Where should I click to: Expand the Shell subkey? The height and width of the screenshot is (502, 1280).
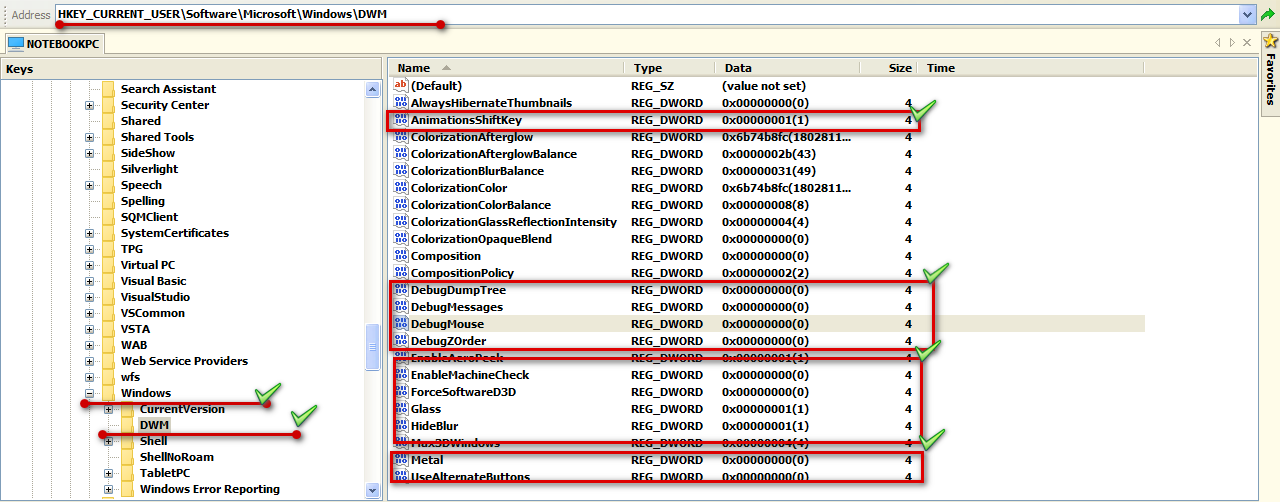point(109,441)
